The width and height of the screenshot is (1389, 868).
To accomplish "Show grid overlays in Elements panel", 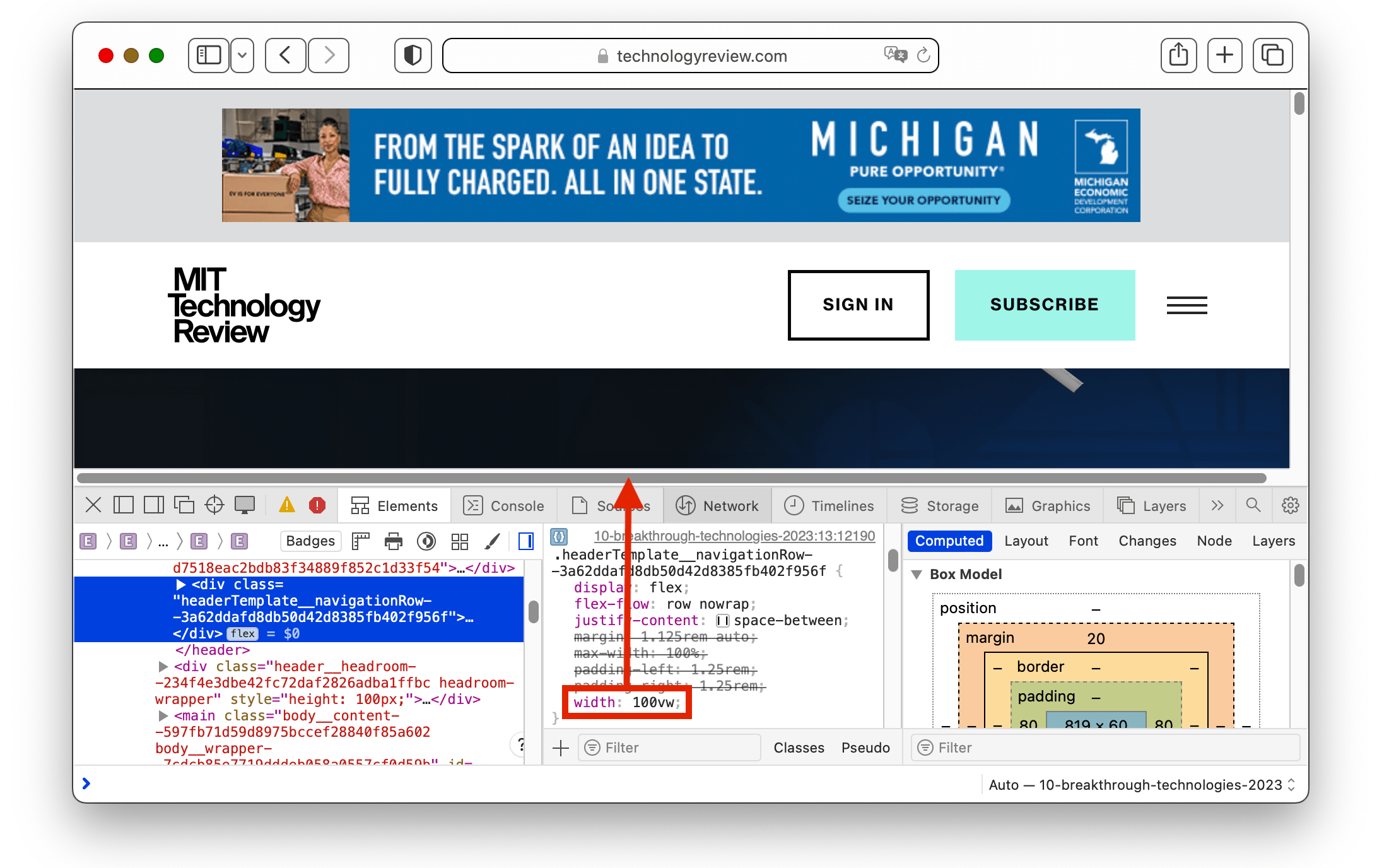I will pos(459,541).
